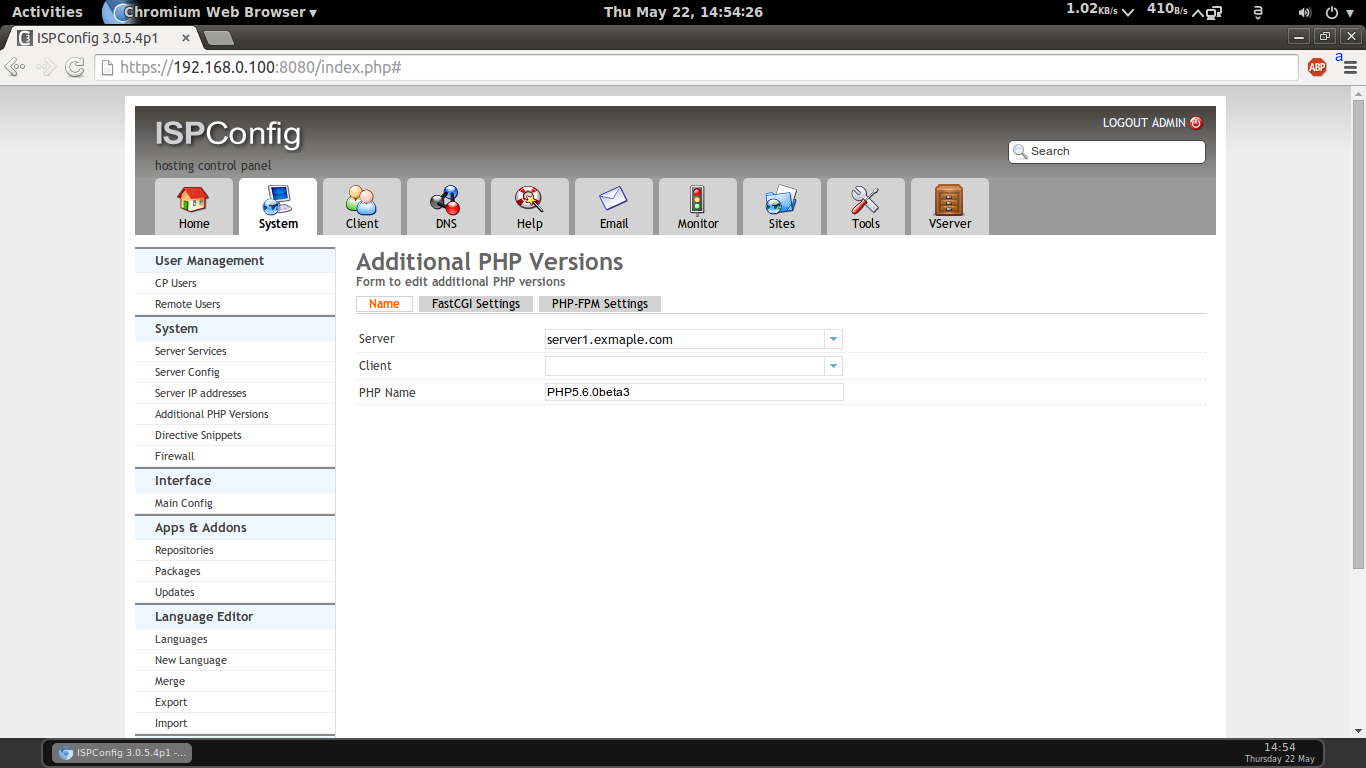Open the DNS module icon
1366x768 pixels.
coord(445,206)
